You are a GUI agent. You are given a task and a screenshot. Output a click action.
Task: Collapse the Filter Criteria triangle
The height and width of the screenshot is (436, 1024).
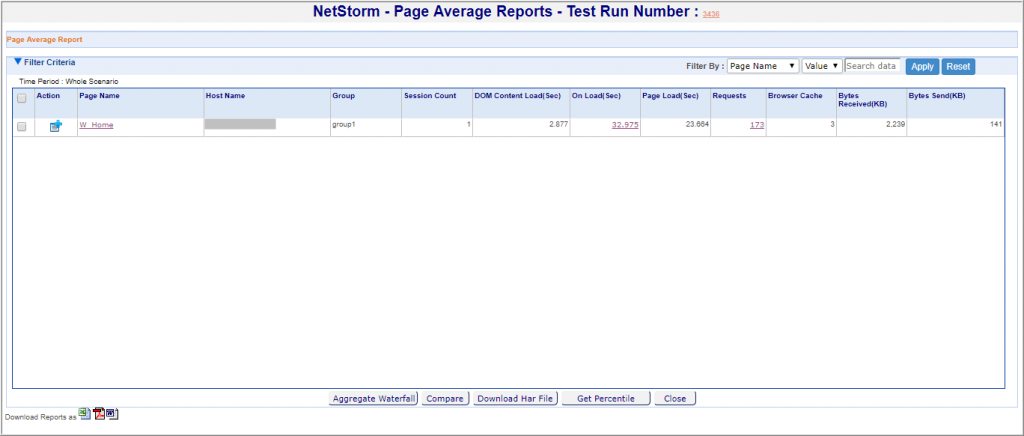tap(18, 62)
